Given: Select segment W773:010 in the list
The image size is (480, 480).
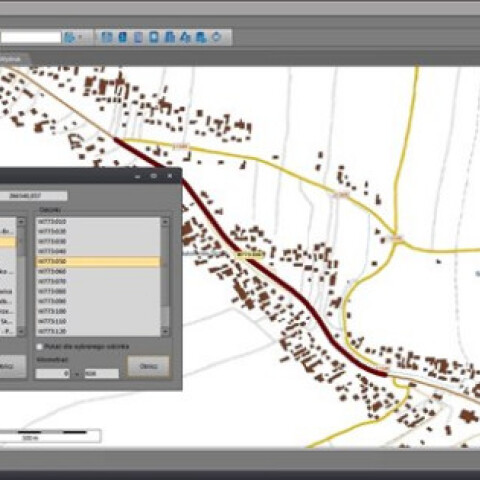Looking at the screenshot, I should 98,222.
